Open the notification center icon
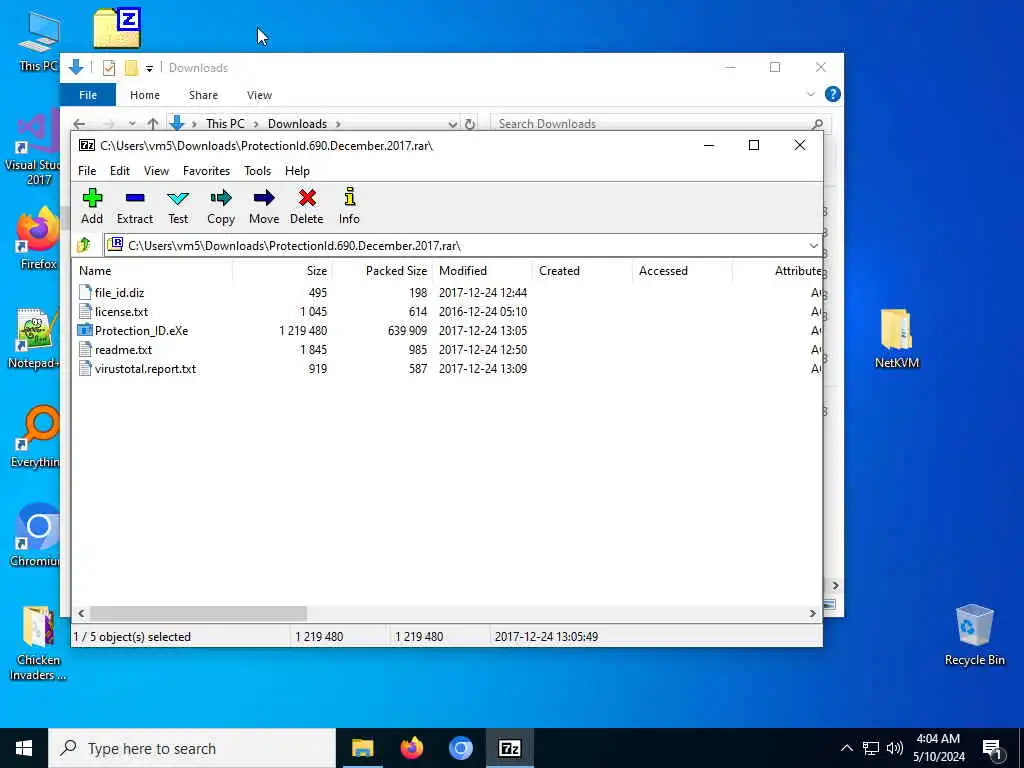This screenshot has height=768, width=1024. point(993,749)
